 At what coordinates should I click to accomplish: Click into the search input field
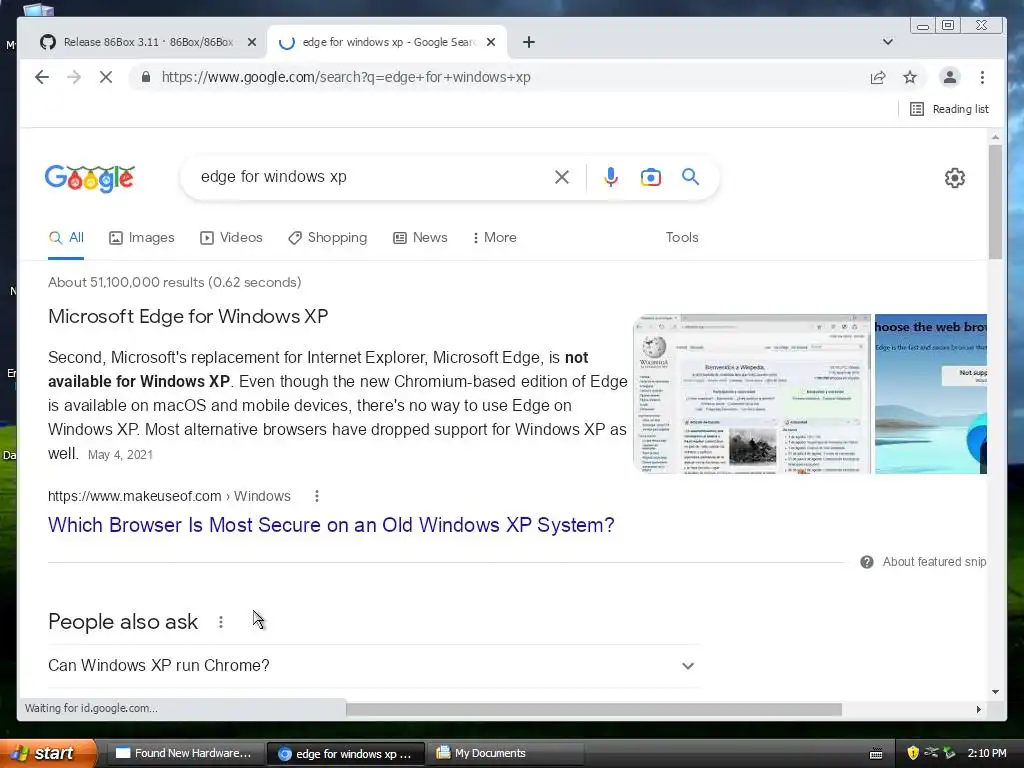[372, 176]
